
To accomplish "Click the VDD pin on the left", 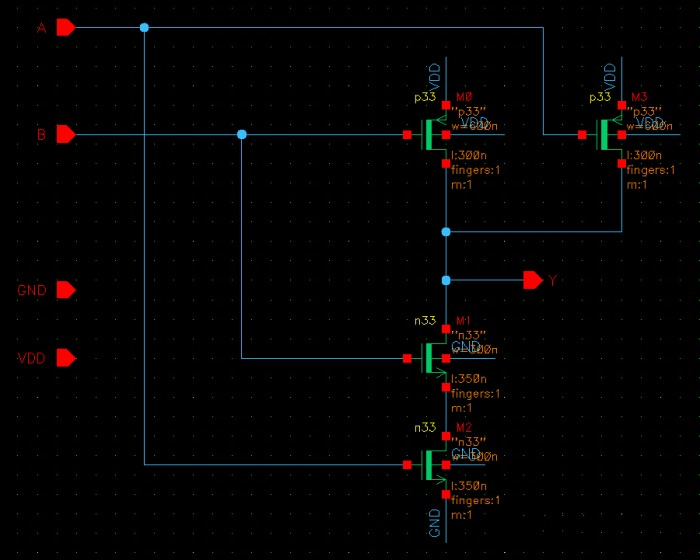I will (65, 358).
